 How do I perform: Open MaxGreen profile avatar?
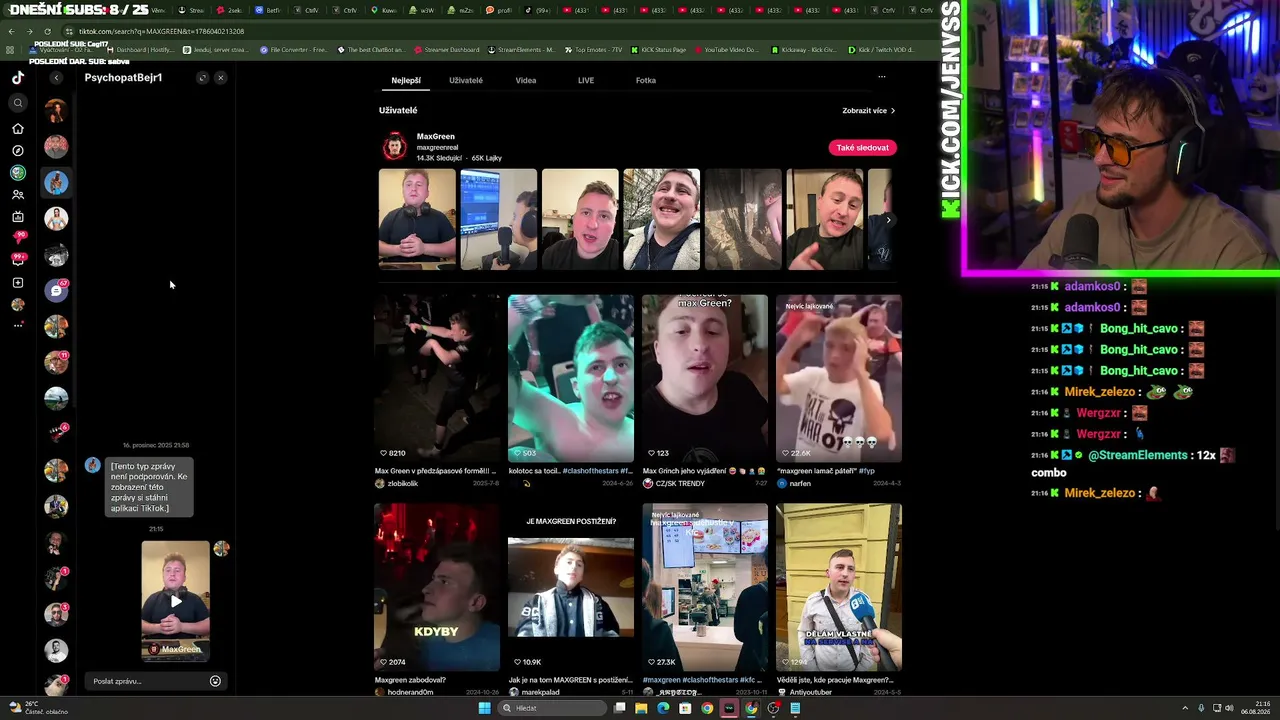pyautogui.click(x=394, y=147)
